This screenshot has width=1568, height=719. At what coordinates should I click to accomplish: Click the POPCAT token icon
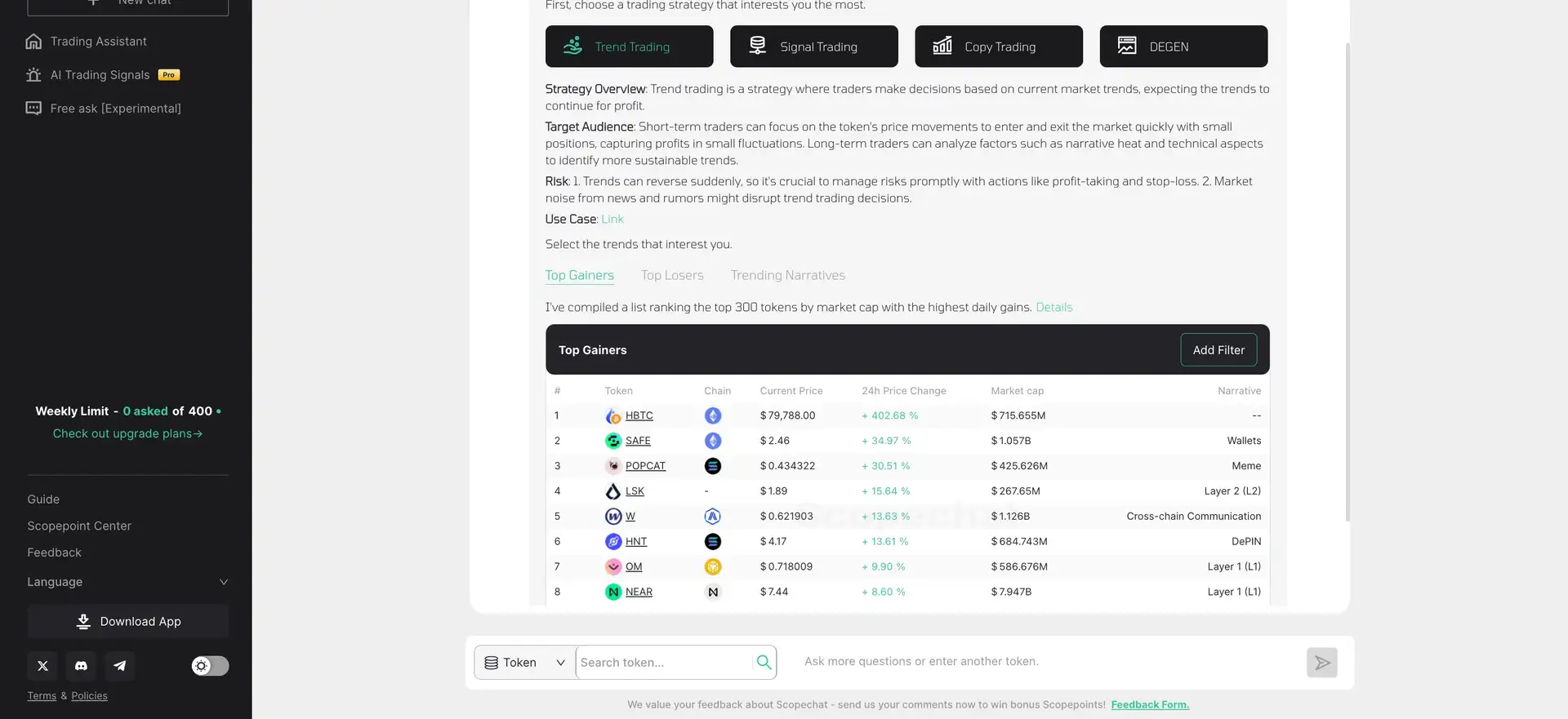(x=613, y=466)
